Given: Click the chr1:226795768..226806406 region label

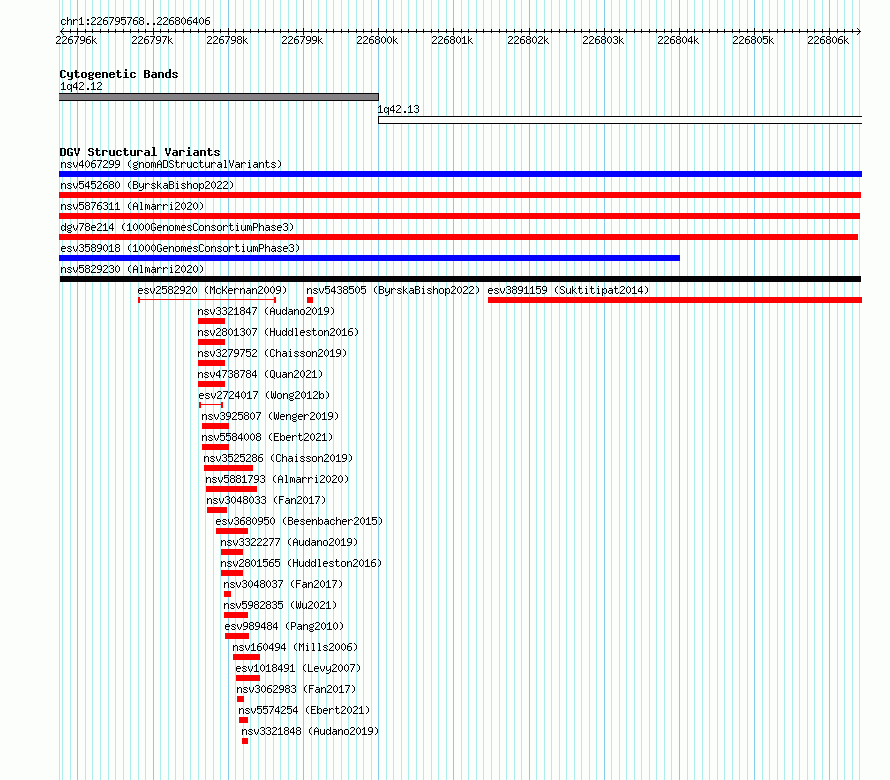Looking at the screenshot, I should (135, 21).
